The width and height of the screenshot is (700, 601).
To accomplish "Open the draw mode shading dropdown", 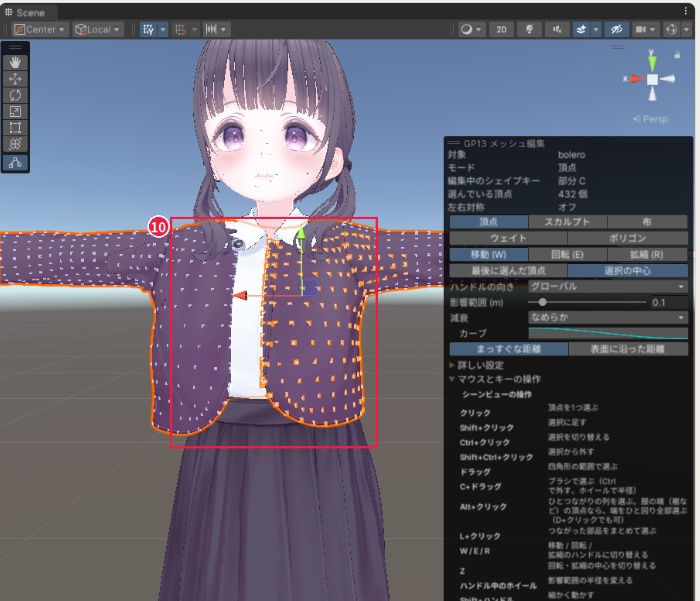I will pos(471,29).
